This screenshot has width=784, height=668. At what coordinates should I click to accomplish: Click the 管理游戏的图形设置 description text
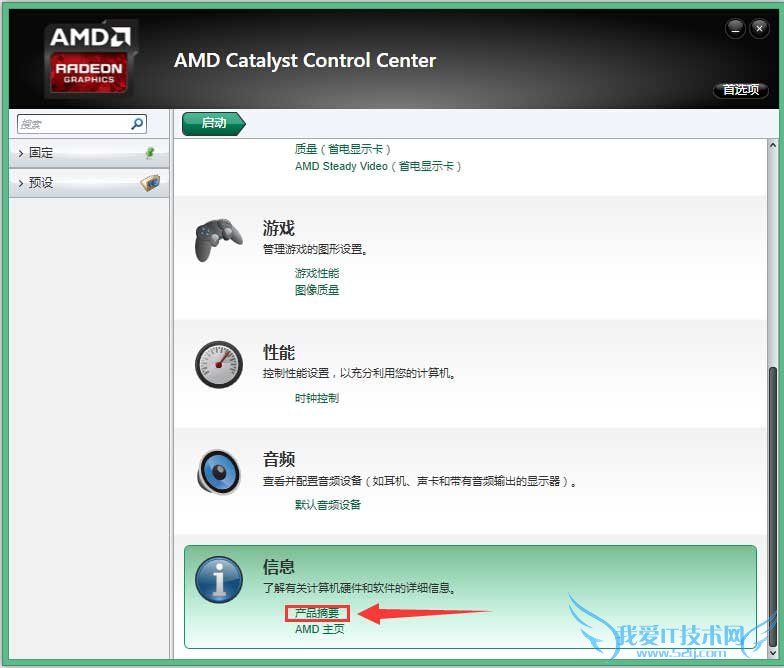coord(315,249)
